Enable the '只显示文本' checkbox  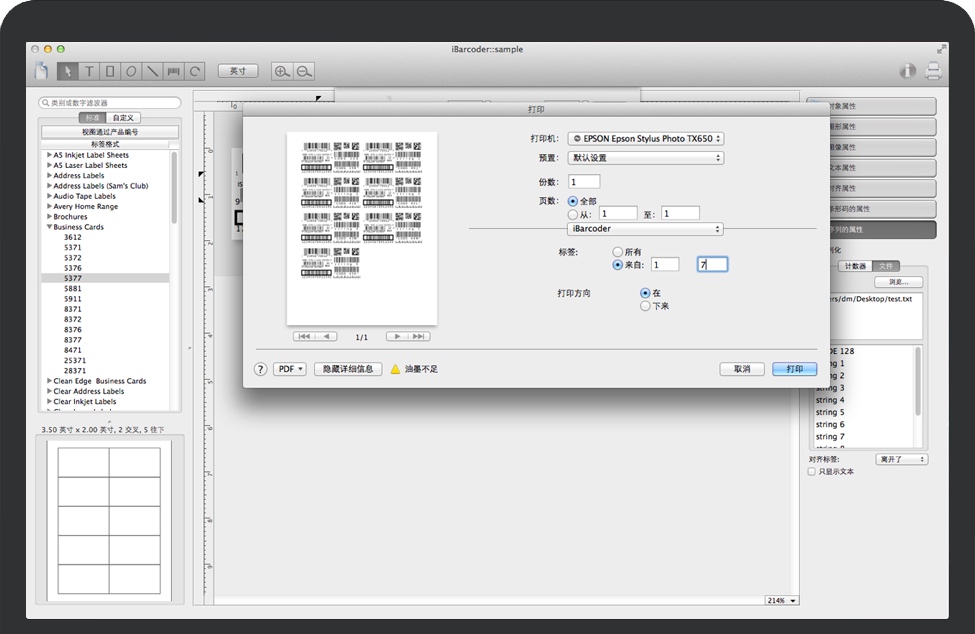click(x=811, y=471)
